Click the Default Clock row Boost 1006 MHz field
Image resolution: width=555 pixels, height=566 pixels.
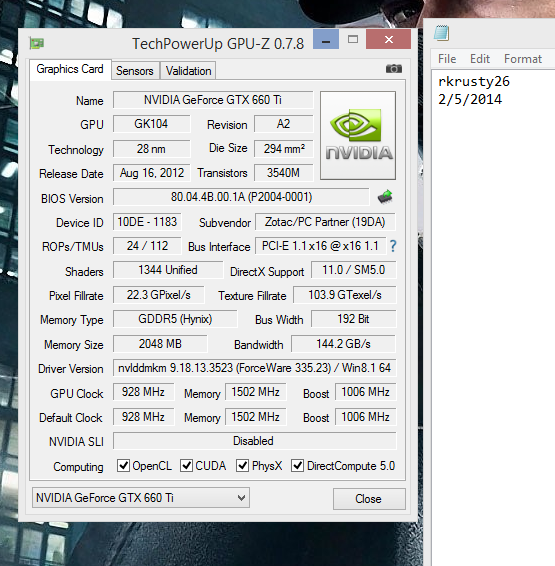366,417
